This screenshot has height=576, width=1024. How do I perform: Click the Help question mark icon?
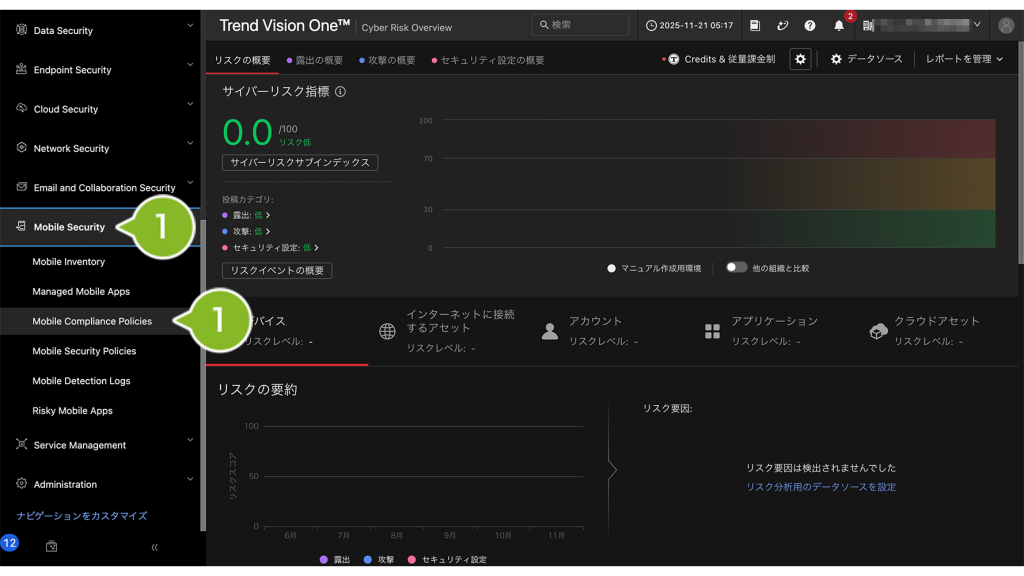point(810,25)
